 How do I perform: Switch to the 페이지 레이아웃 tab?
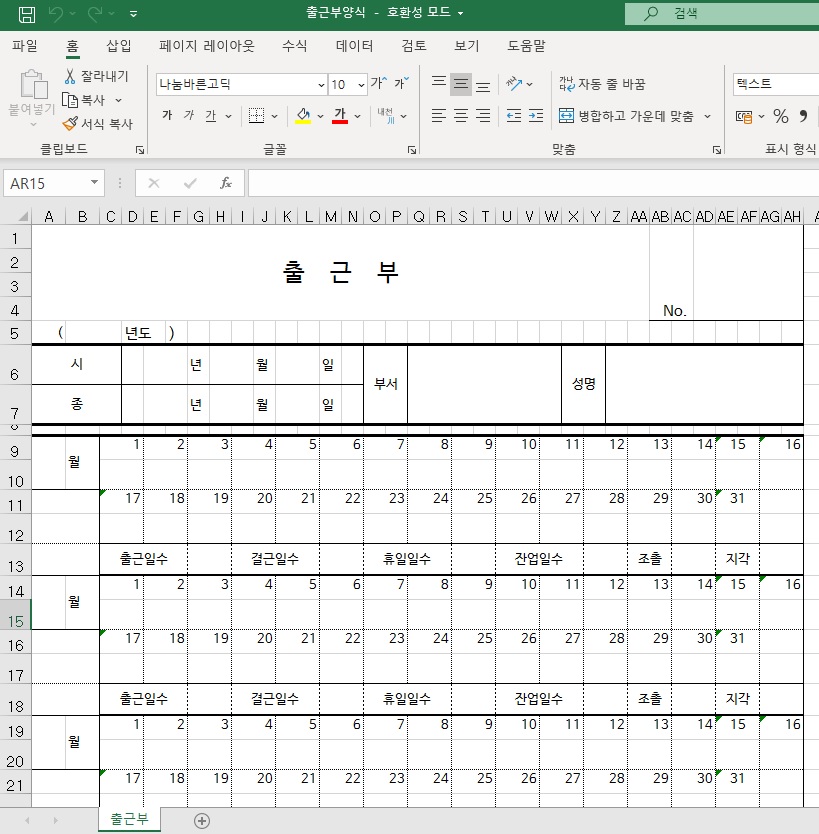[x=206, y=46]
